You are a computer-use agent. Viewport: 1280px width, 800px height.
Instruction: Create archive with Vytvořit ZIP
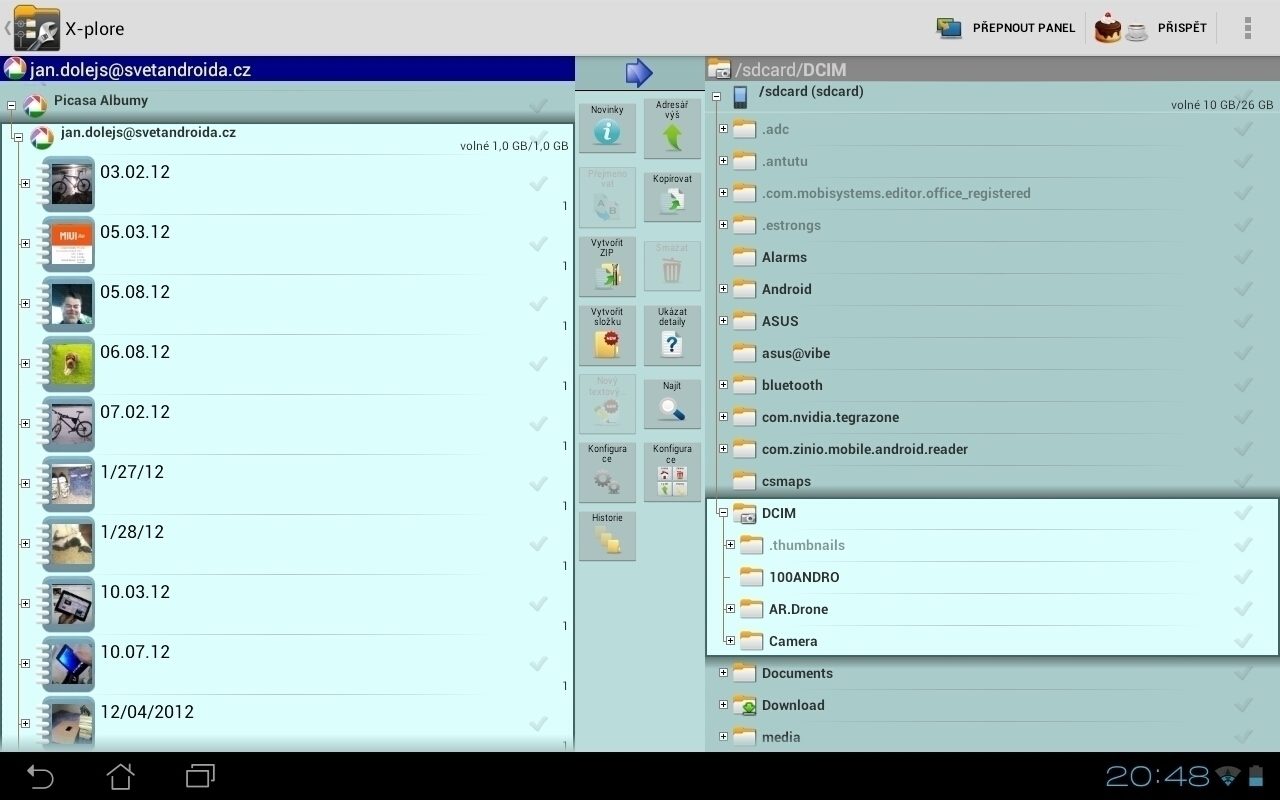click(x=607, y=265)
